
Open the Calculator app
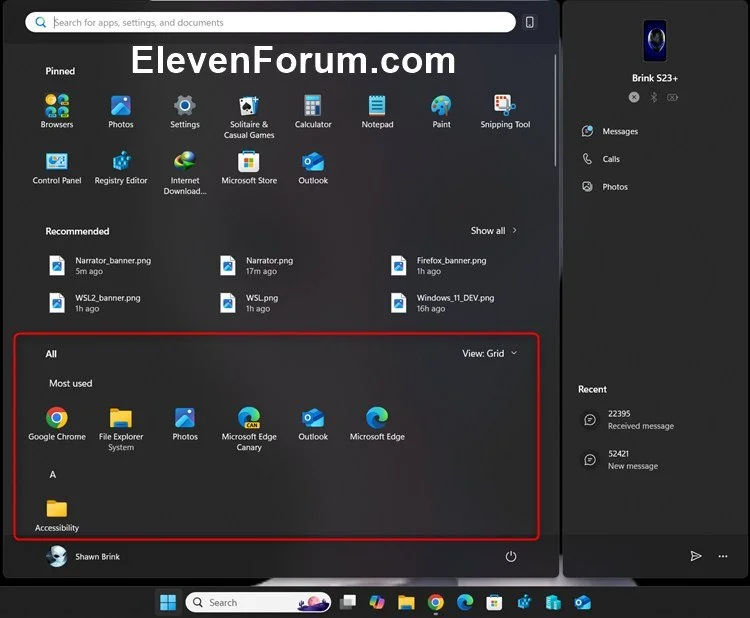tap(313, 111)
